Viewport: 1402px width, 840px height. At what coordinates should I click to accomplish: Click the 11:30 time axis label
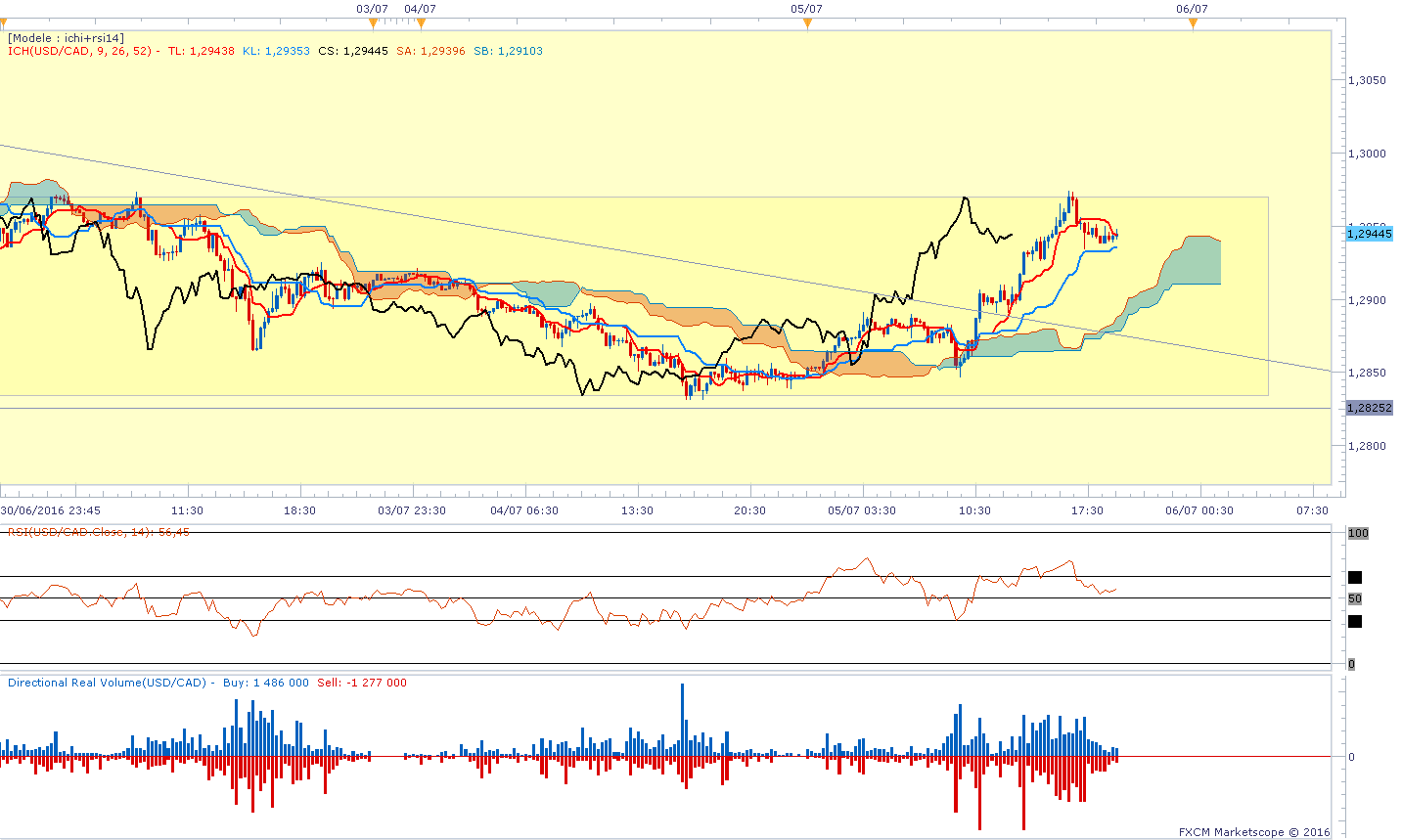pyautogui.click(x=187, y=510)
